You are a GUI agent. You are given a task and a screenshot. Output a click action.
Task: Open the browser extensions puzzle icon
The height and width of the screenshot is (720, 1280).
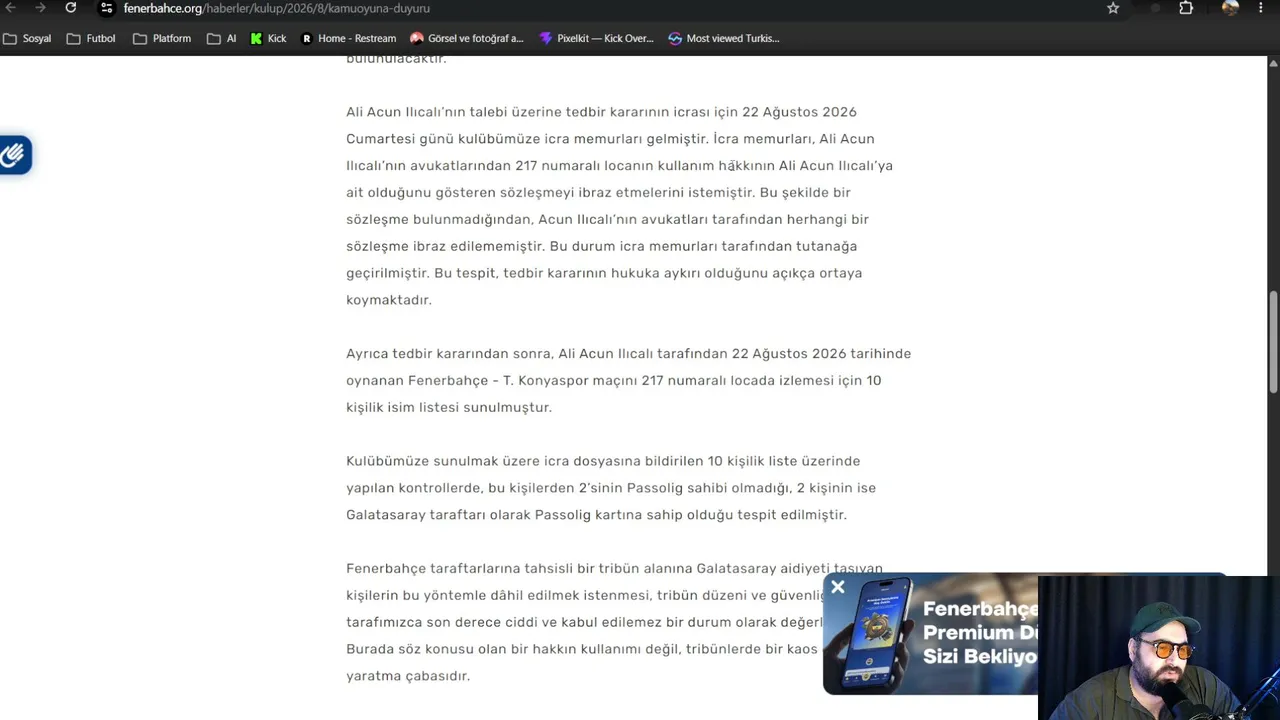tap(1186, 8)
